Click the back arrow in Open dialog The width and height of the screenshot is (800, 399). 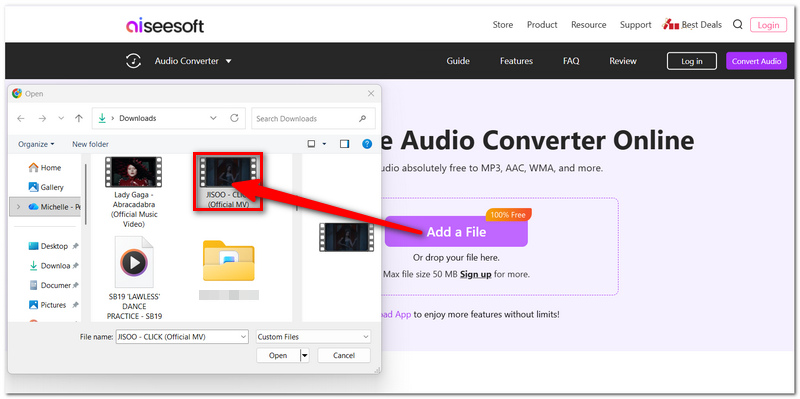pyautogui.click(x=21, y=118)
